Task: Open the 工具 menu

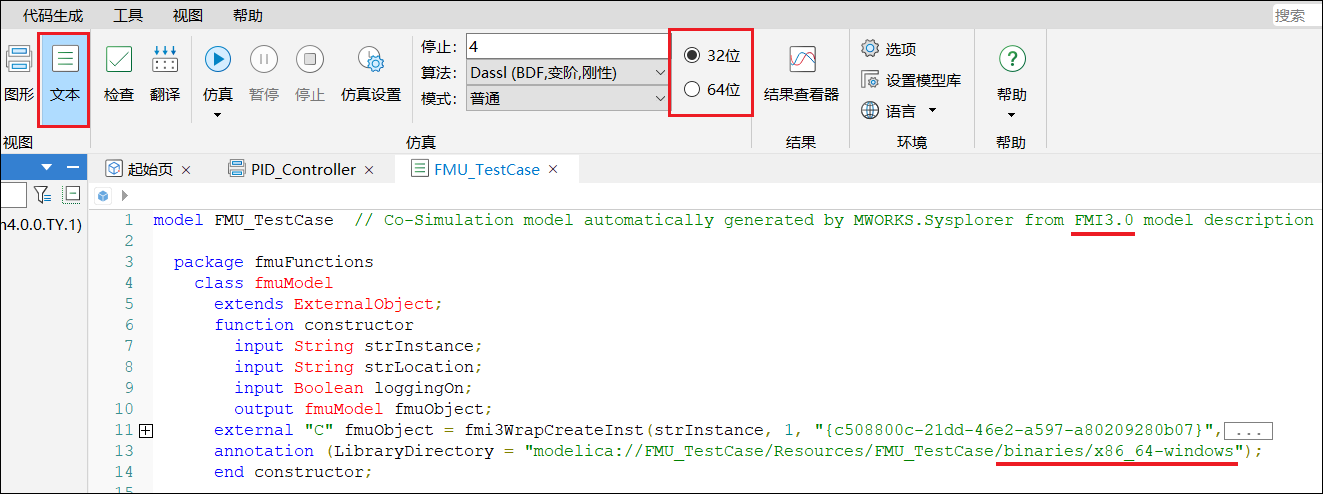Action: coord(128,15)
